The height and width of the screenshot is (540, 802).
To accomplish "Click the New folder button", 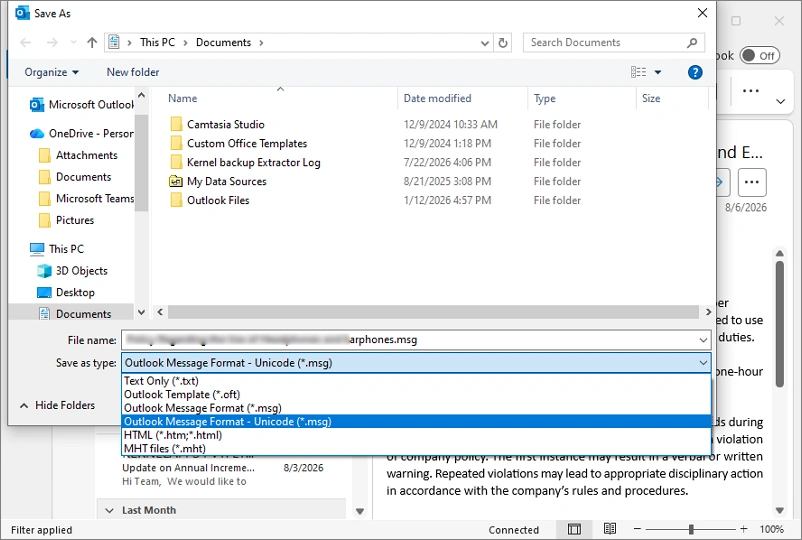I will coord(132,72).
